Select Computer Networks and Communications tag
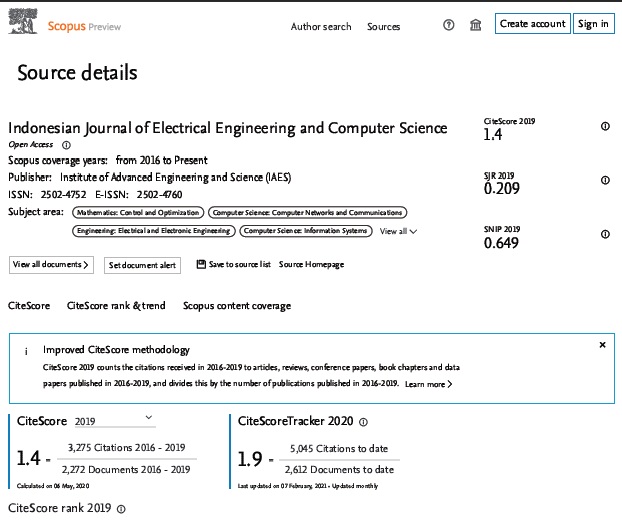This screenshot has width=622, height=523. click(307, 213)
